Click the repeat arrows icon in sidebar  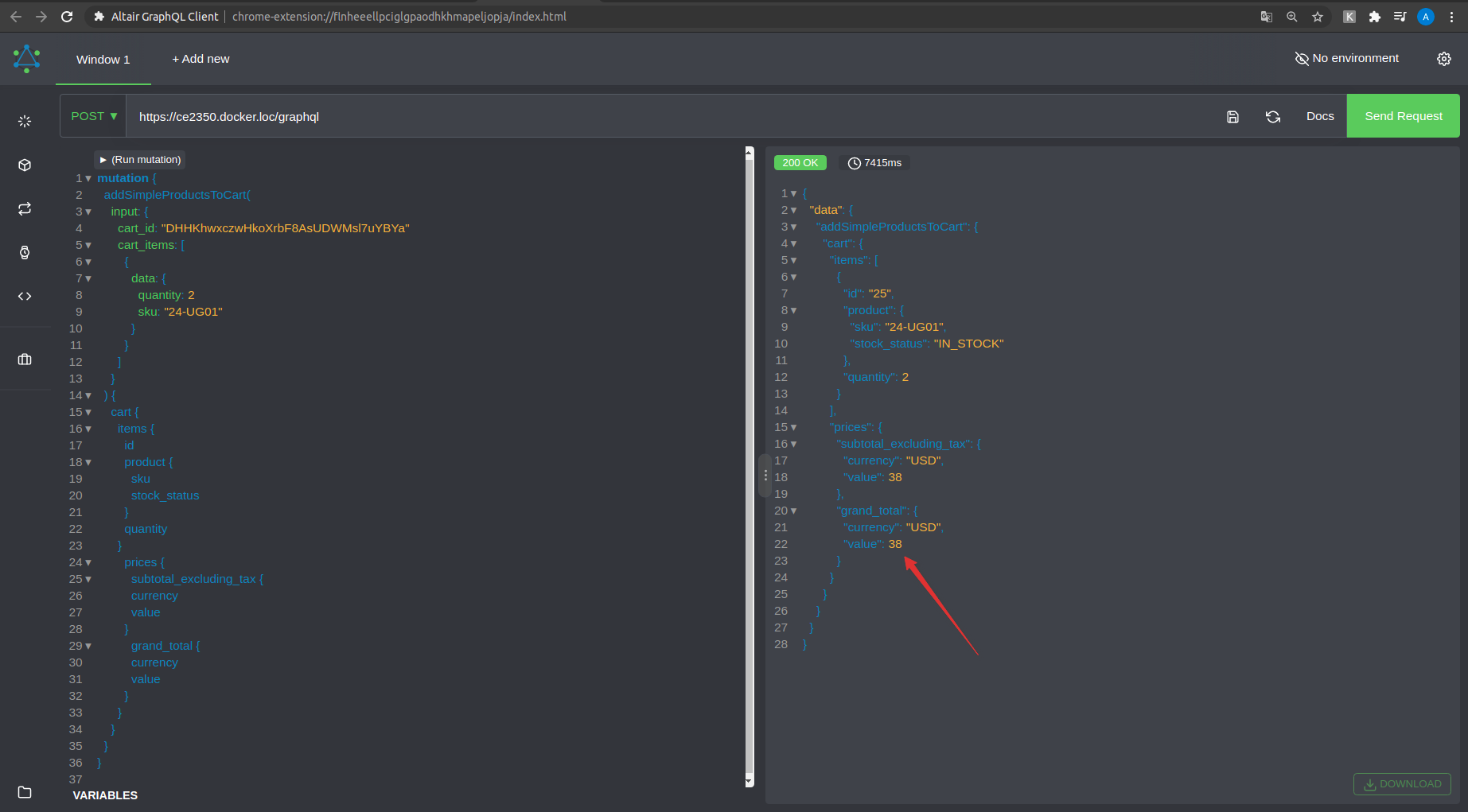coord(25,208)
